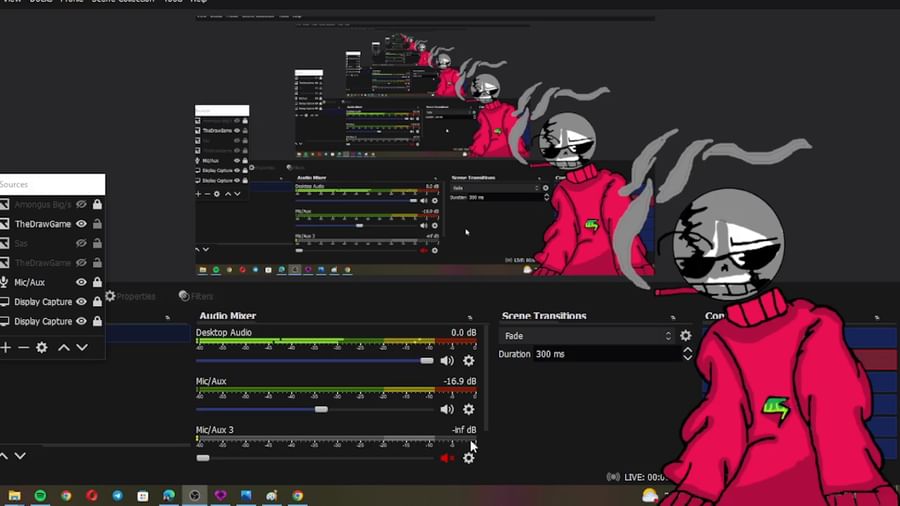Click the OBS Studio taskbar icon
This screenshot has height=506, width=900.
pos(195,496)
